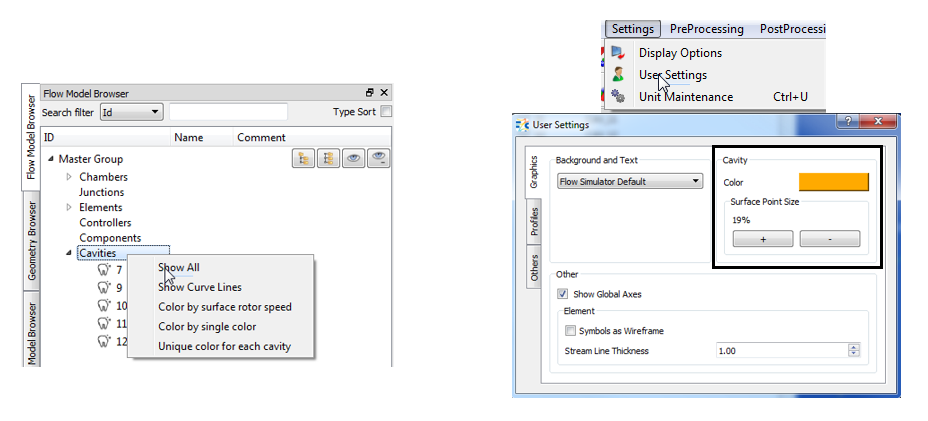Click the orange cavity color swatch

click(x=833, y=182)
